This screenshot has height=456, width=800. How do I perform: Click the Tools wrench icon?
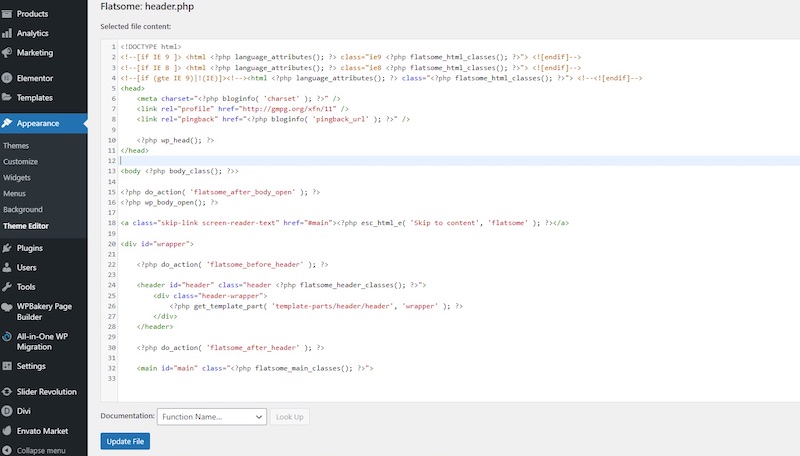tap(8, 287)
